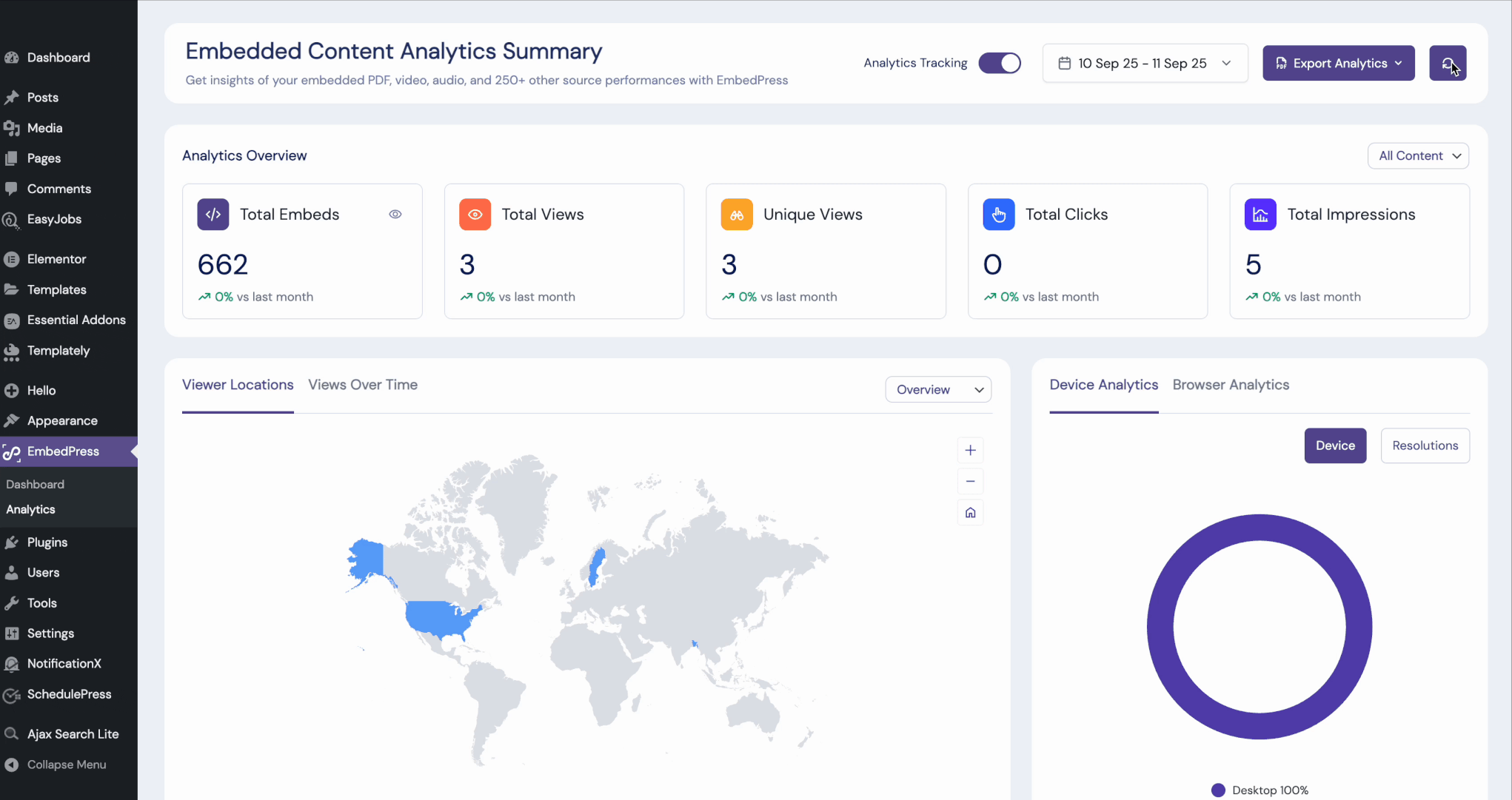Zoom in on the map with plus button

(x=970, y=450)
